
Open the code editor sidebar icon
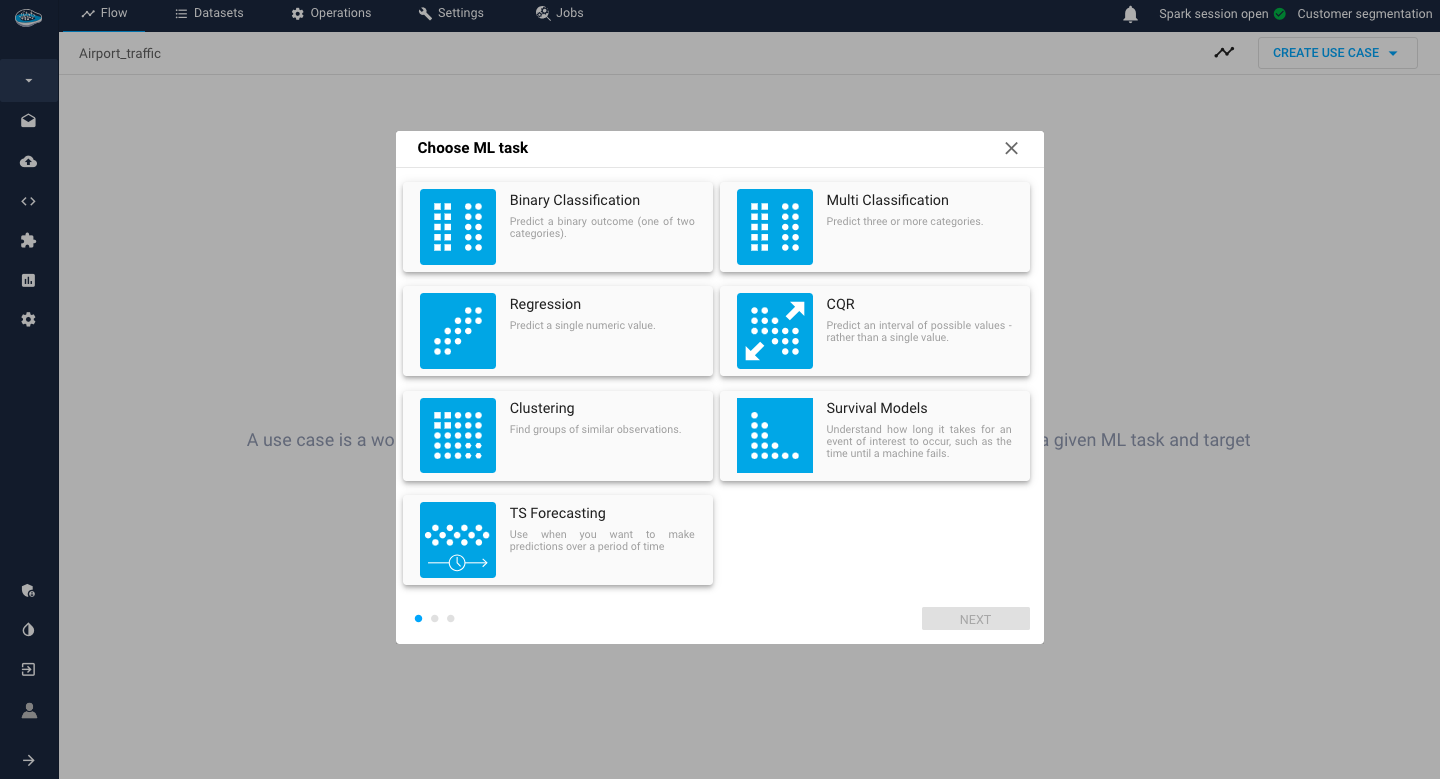[x=28, y=201]
